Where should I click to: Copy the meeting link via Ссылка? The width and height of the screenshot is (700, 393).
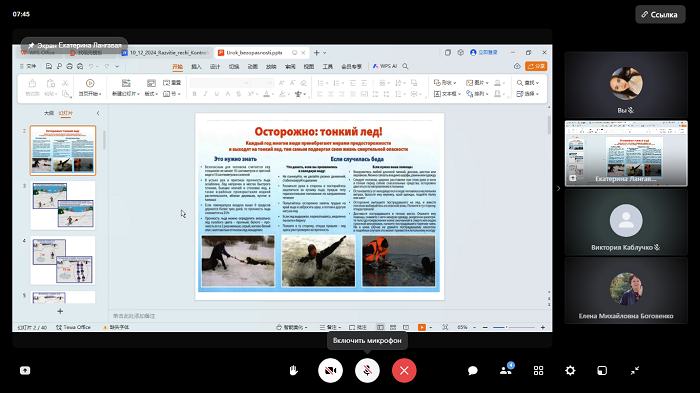coord(660,15)
